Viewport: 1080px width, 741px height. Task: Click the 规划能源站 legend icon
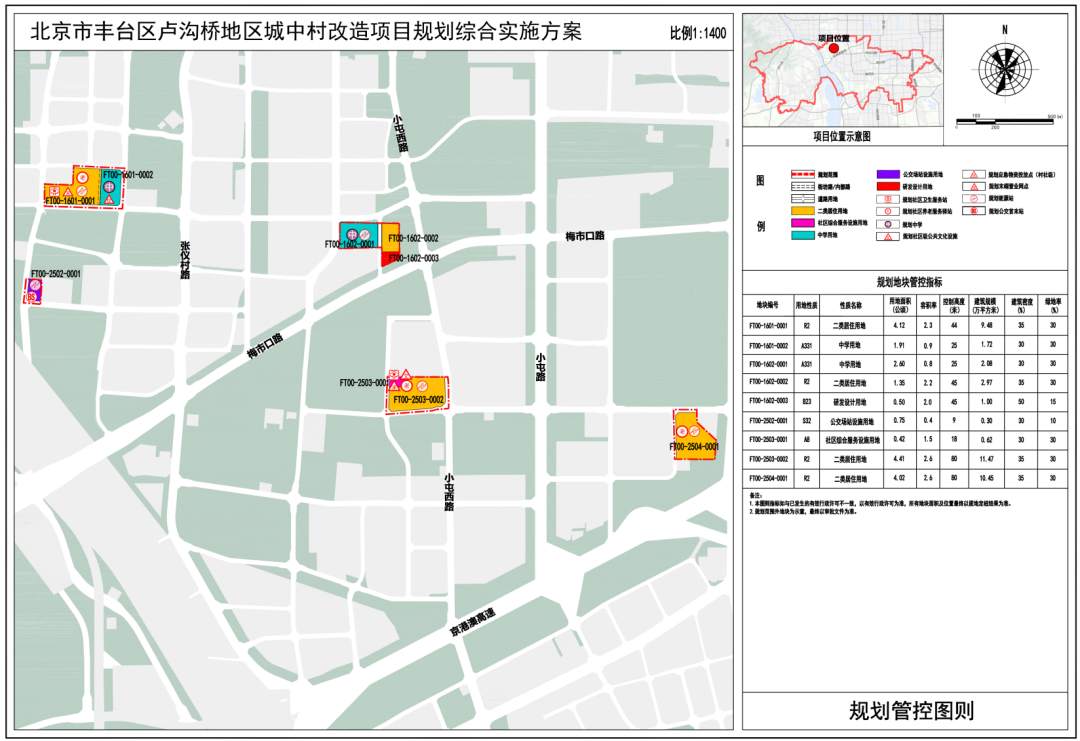pos(974,199)
